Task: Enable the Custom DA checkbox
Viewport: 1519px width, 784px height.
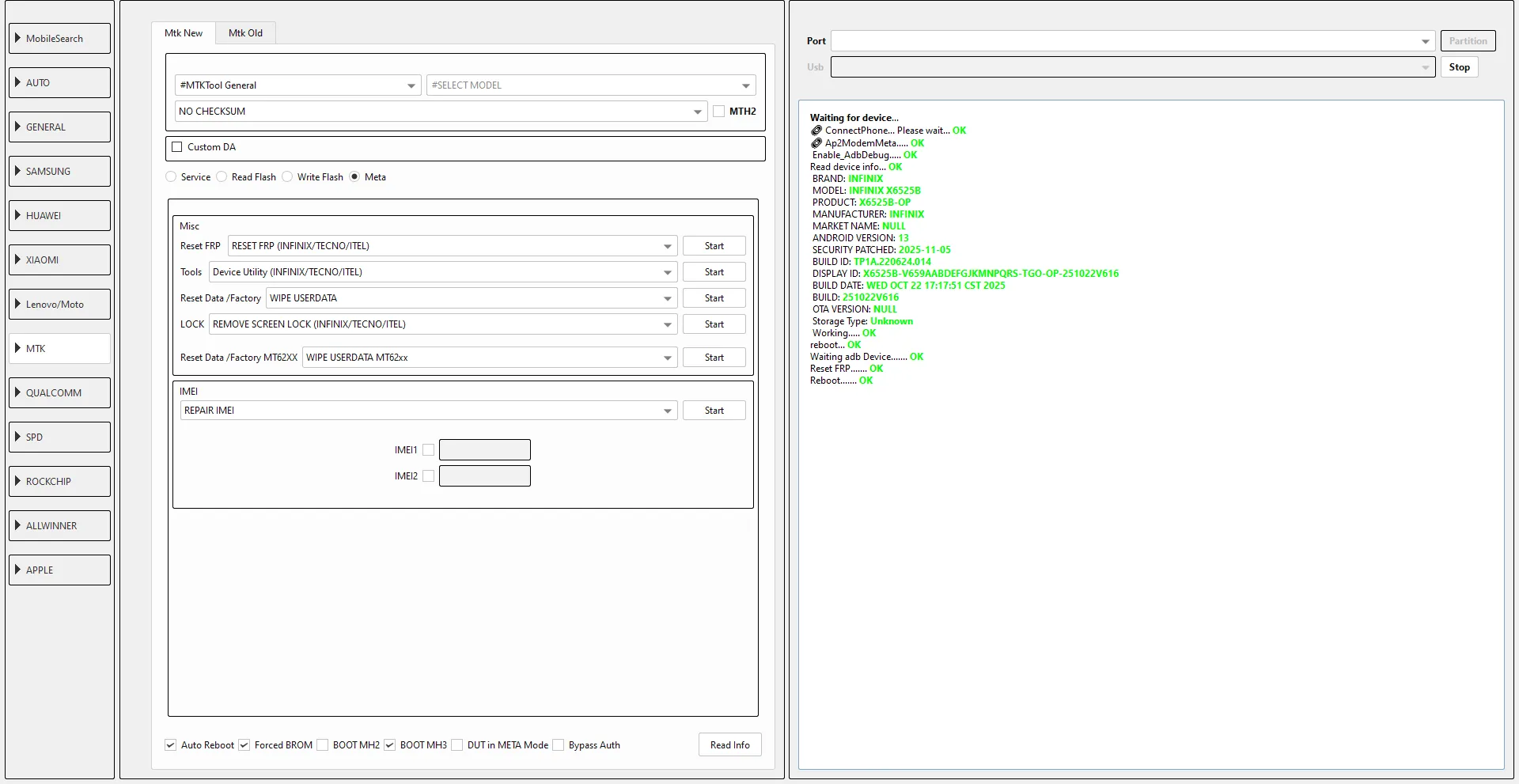Action: tap(177, 147)
